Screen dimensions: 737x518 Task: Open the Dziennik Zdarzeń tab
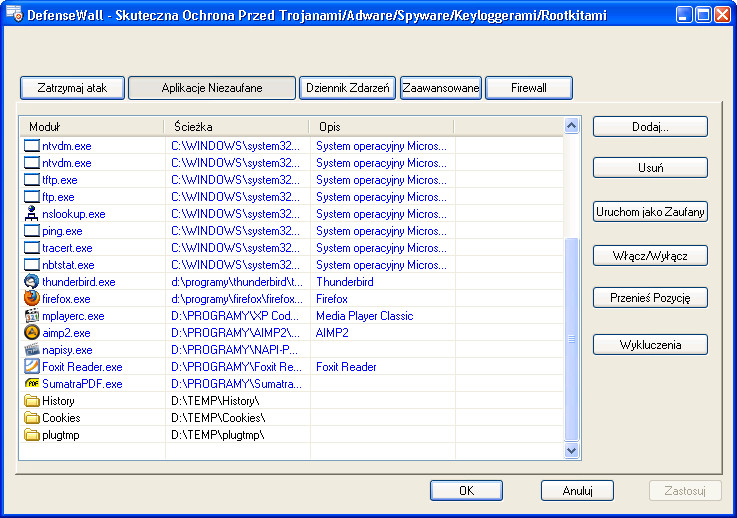[x=347, y=88]
